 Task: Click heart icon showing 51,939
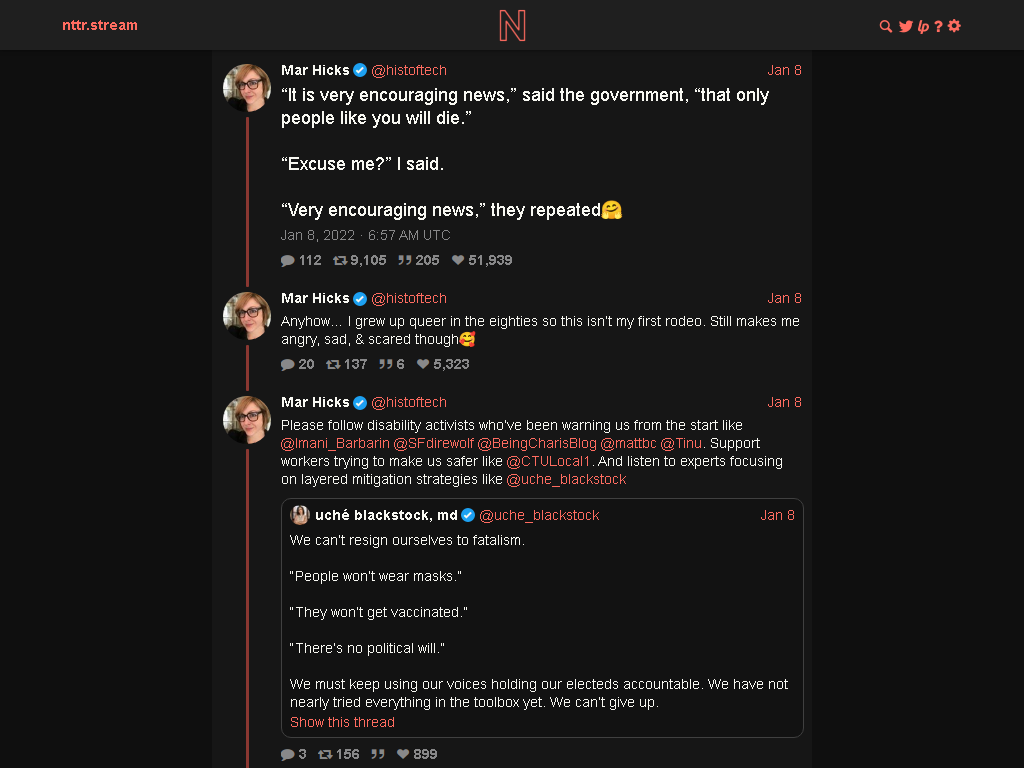(x=458, y=261)
